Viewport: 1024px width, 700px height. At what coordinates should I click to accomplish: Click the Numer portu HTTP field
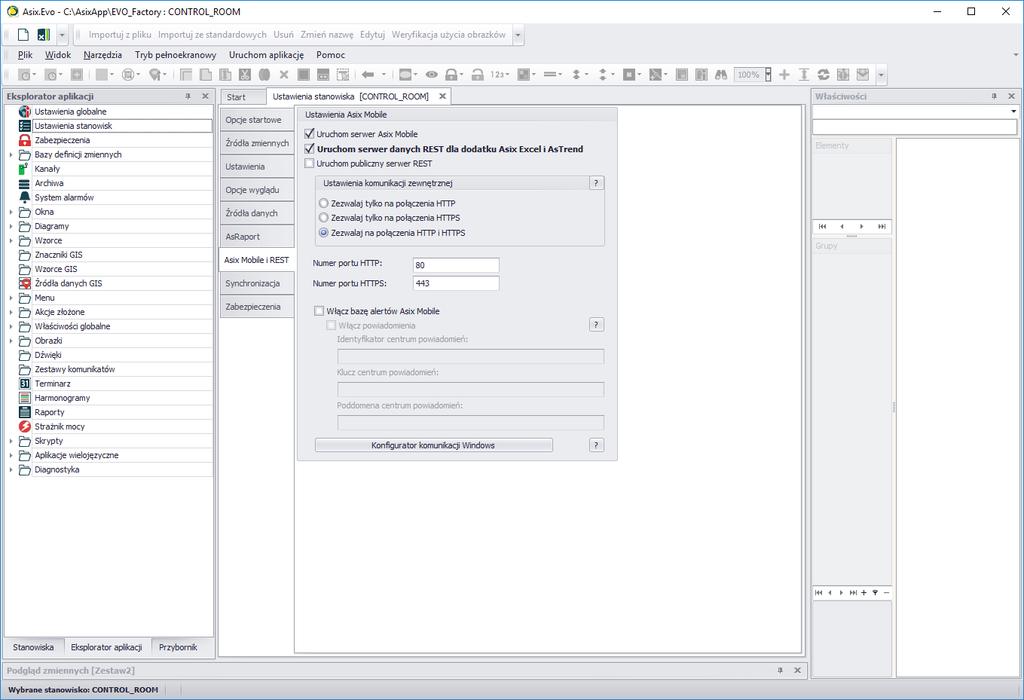click(456, 264)
